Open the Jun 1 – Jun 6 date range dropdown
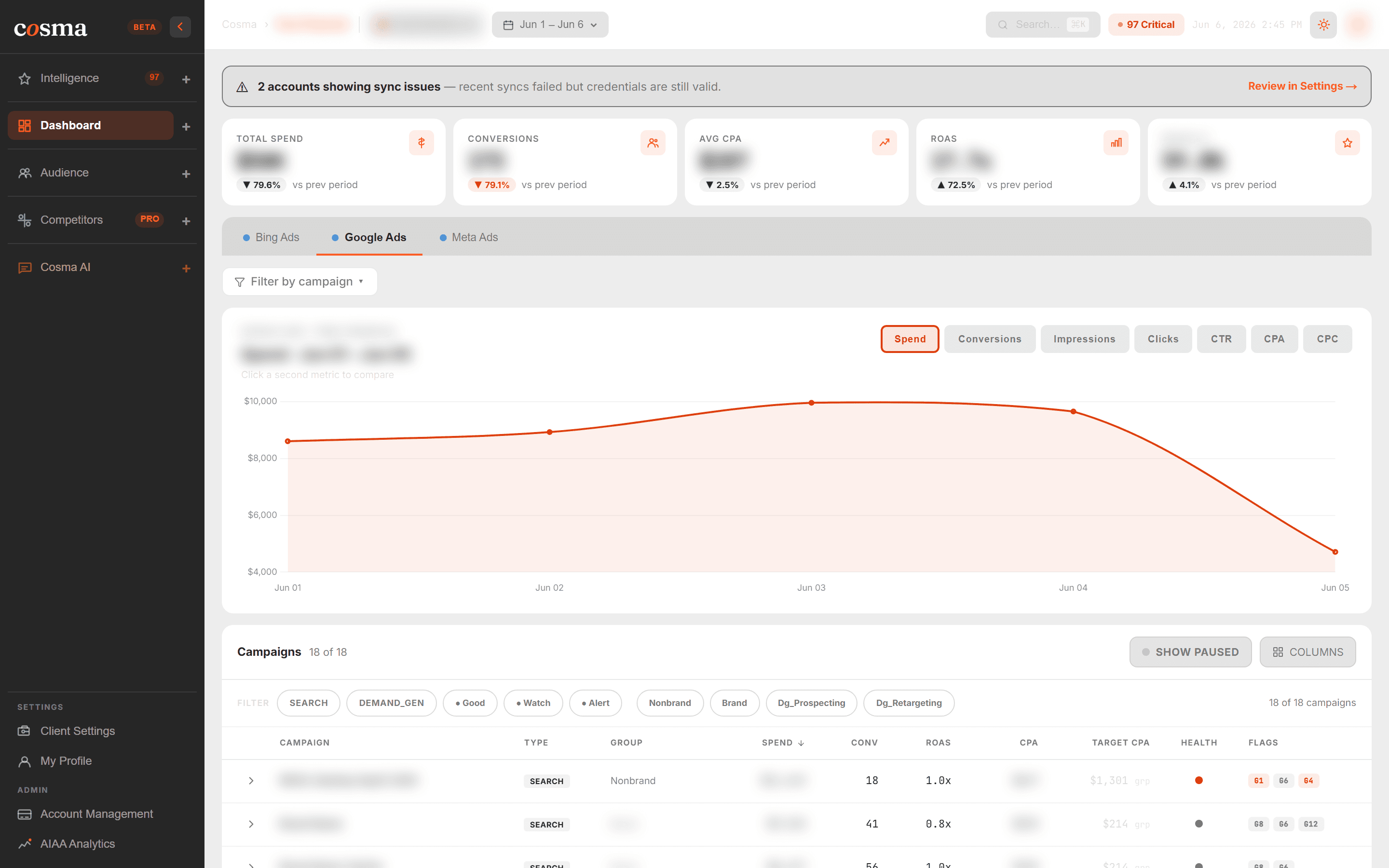Viewport: 1389px width, 868px height. pos(550,25)
